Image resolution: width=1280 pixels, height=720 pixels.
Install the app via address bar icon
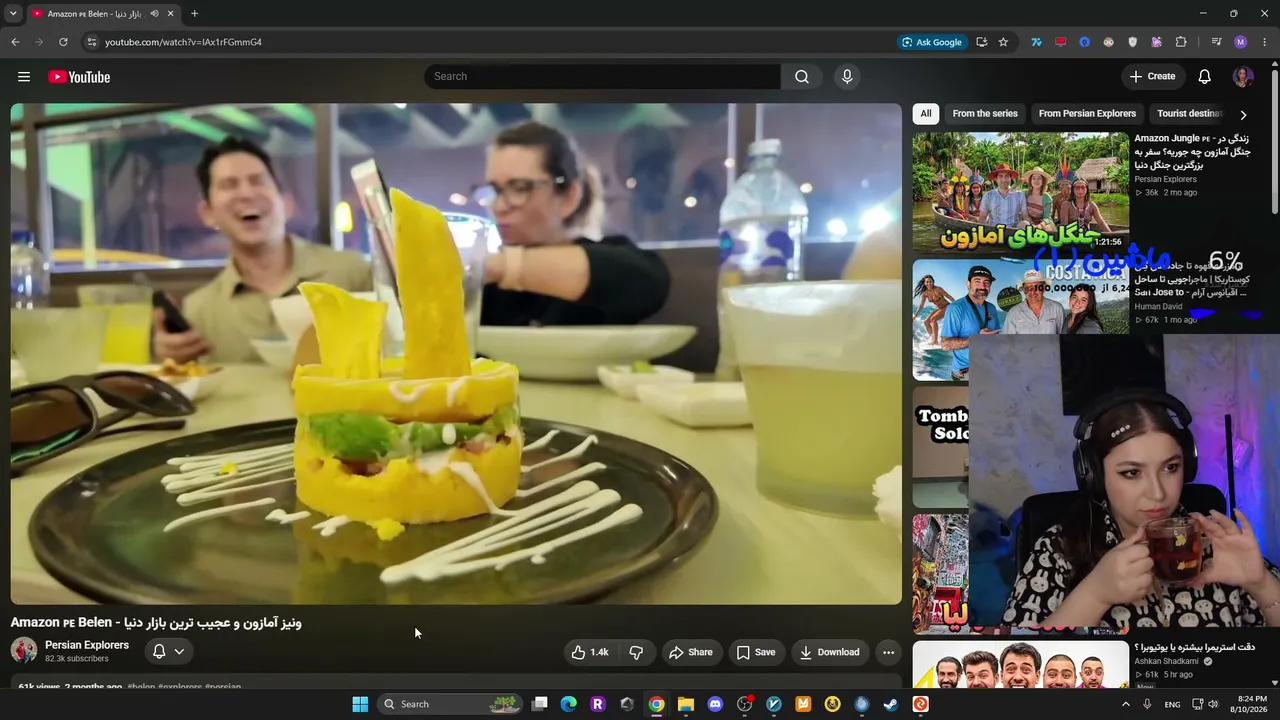pyautogui.click(x=981, y=42)
